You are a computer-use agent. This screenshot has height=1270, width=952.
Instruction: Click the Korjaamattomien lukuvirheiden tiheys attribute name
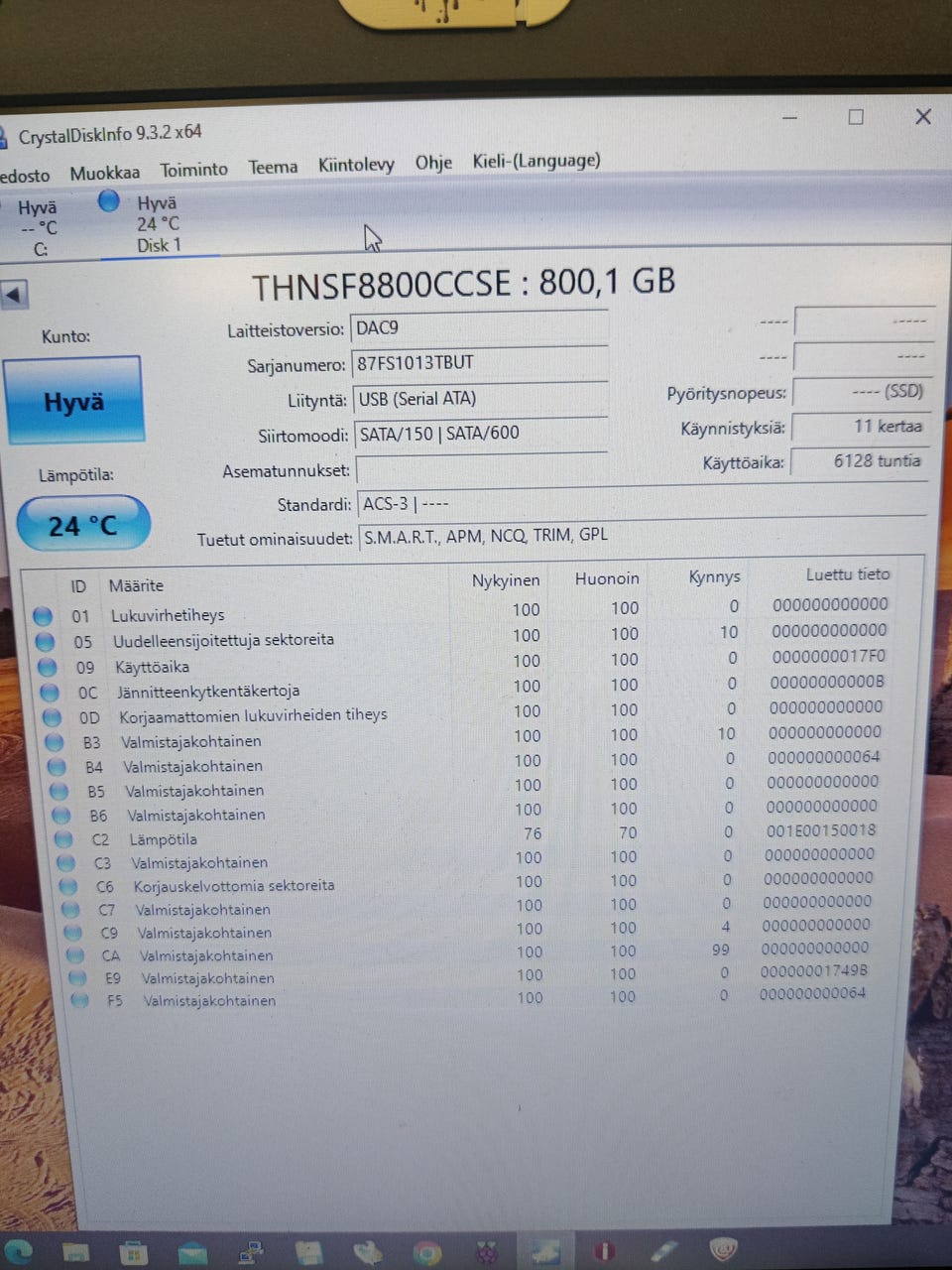coord(253,715)
